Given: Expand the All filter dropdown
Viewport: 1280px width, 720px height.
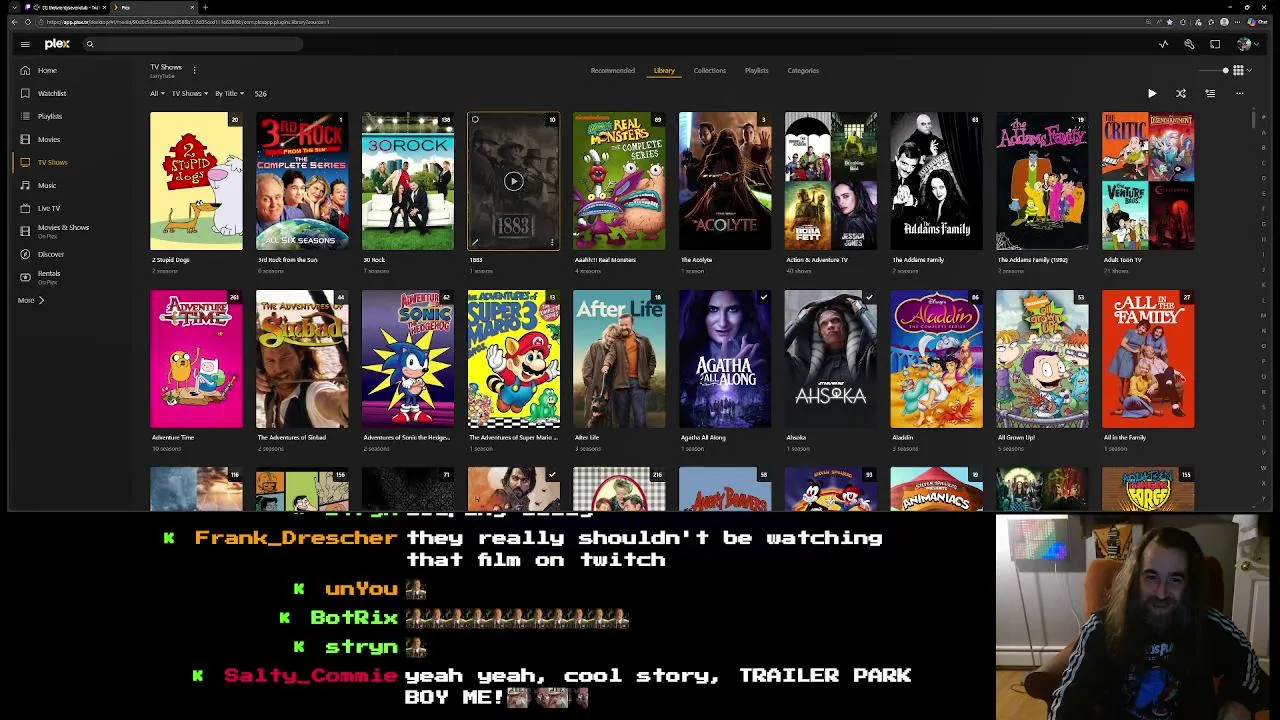Looking at the screenshot, I should [157, 94].
